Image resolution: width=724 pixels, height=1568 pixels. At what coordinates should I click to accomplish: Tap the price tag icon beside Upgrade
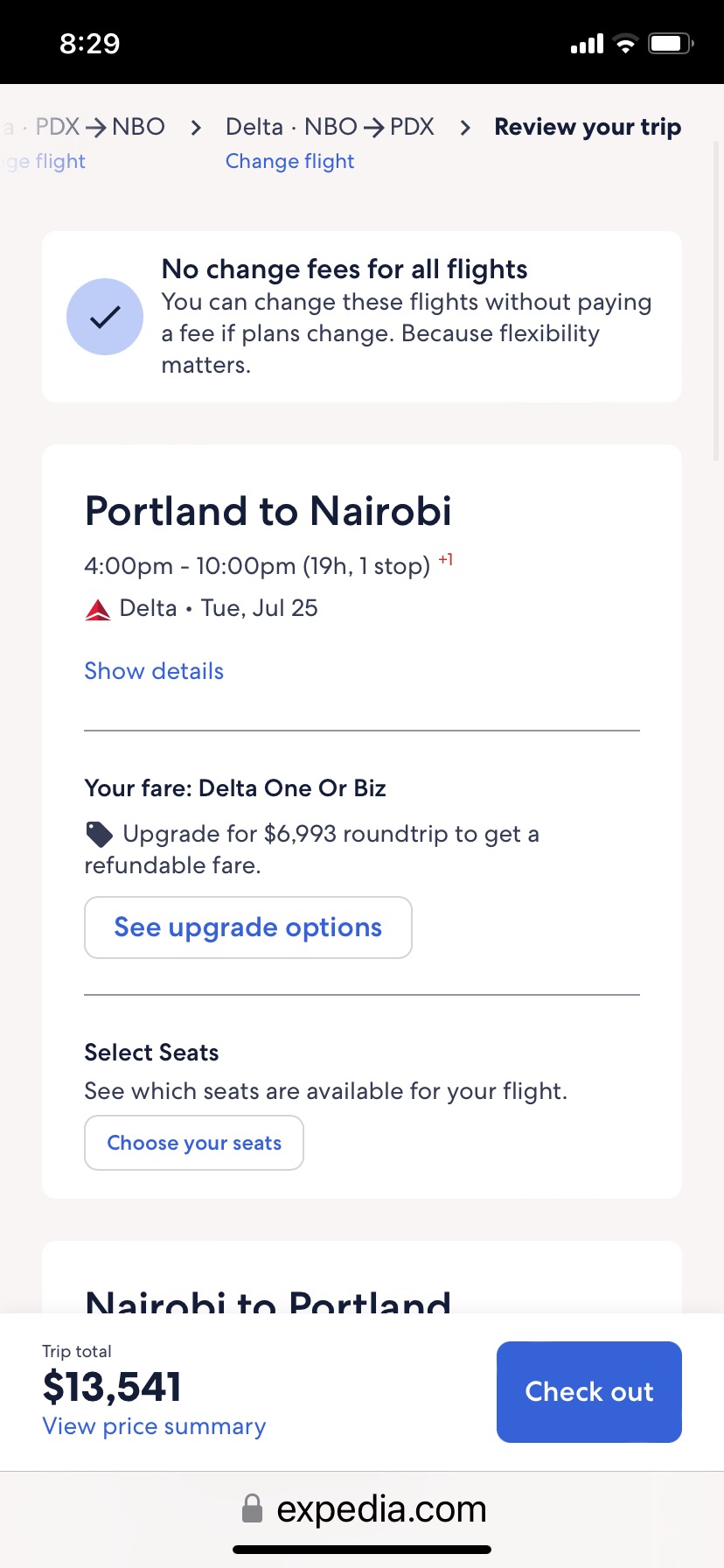99,835
